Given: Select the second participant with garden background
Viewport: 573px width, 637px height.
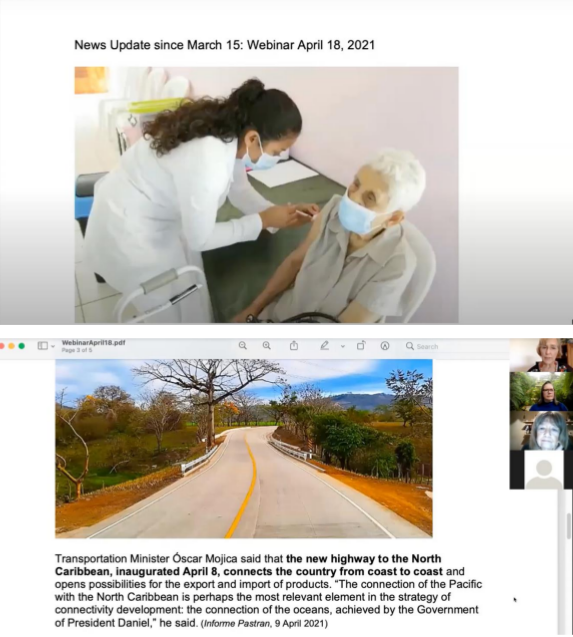Looking at the screenshot, I should [x=541, y=391].
